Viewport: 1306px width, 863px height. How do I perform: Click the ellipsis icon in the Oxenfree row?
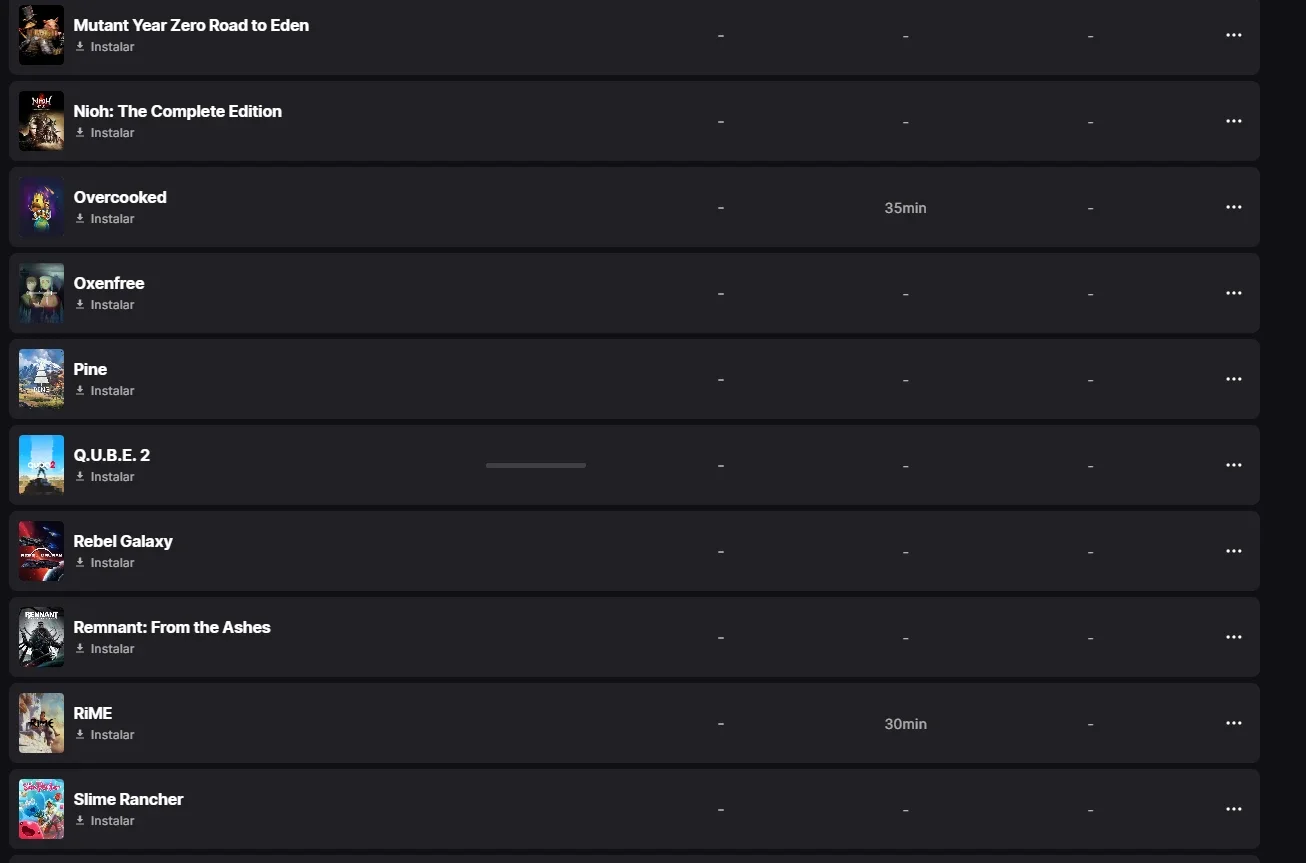pyautogui.click(x=1234, y=293)
